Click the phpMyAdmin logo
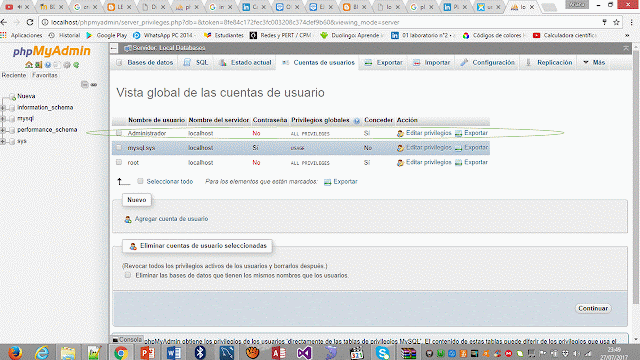The height and width of the screenshot is (360, 640). tap(52, 51)
